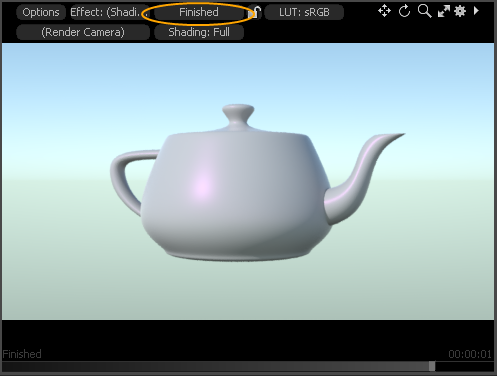Open the Effect: (Shadi... dropdown

coord(109,12)
